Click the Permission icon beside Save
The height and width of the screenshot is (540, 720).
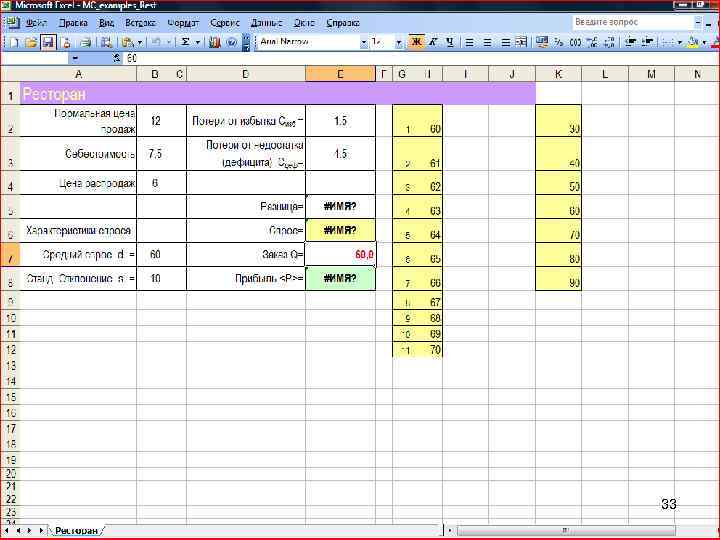[x=67, y=42]
